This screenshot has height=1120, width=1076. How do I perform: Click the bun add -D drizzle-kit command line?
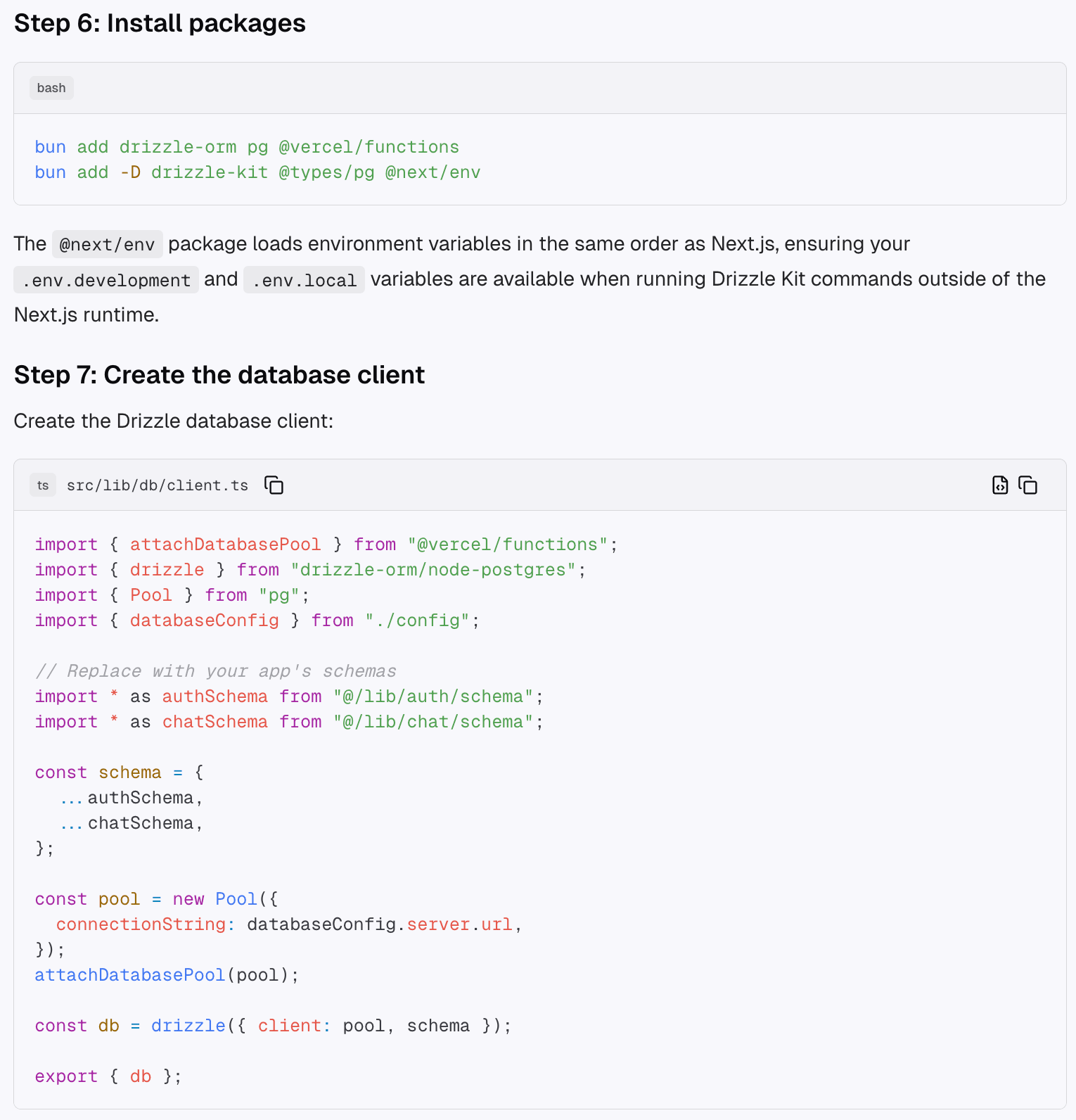click(x=257, y=172)
